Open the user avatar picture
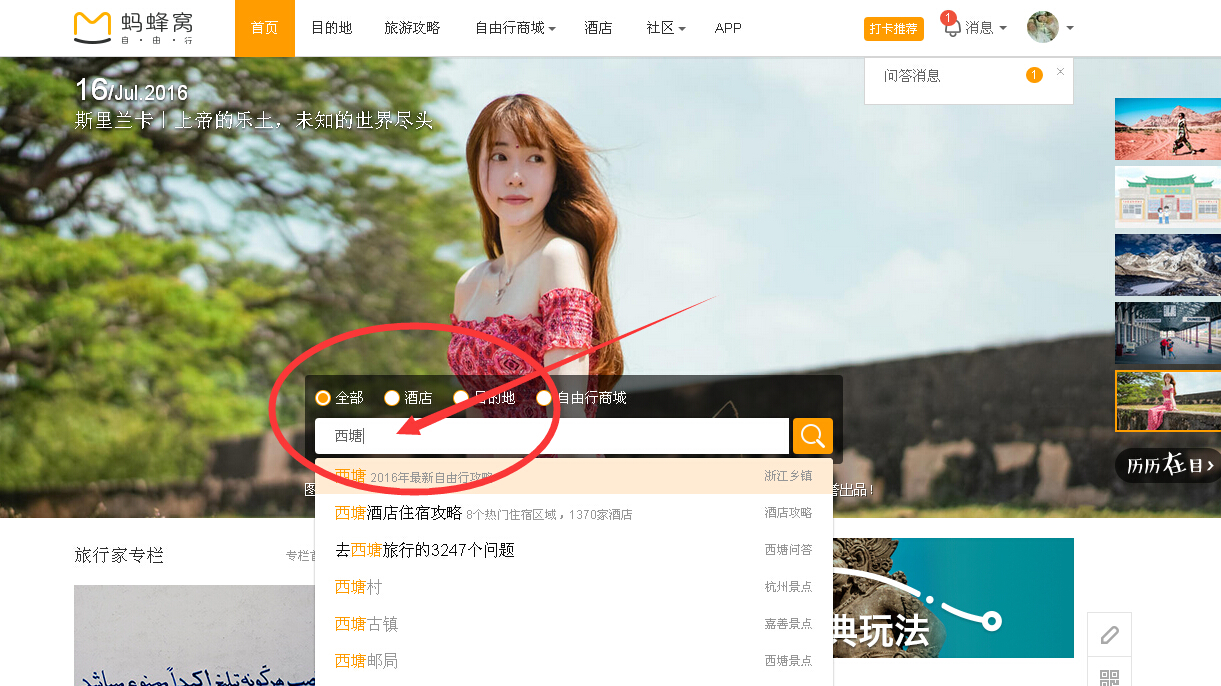The width and height of the screenshot is (1221, 686). [x=1043, y=28]
